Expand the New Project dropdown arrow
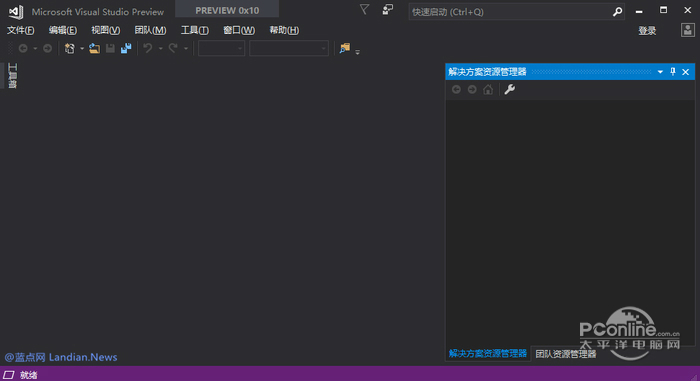Viewport: 700px width, 381px height. pyautogui.click(x=82, y=48)
